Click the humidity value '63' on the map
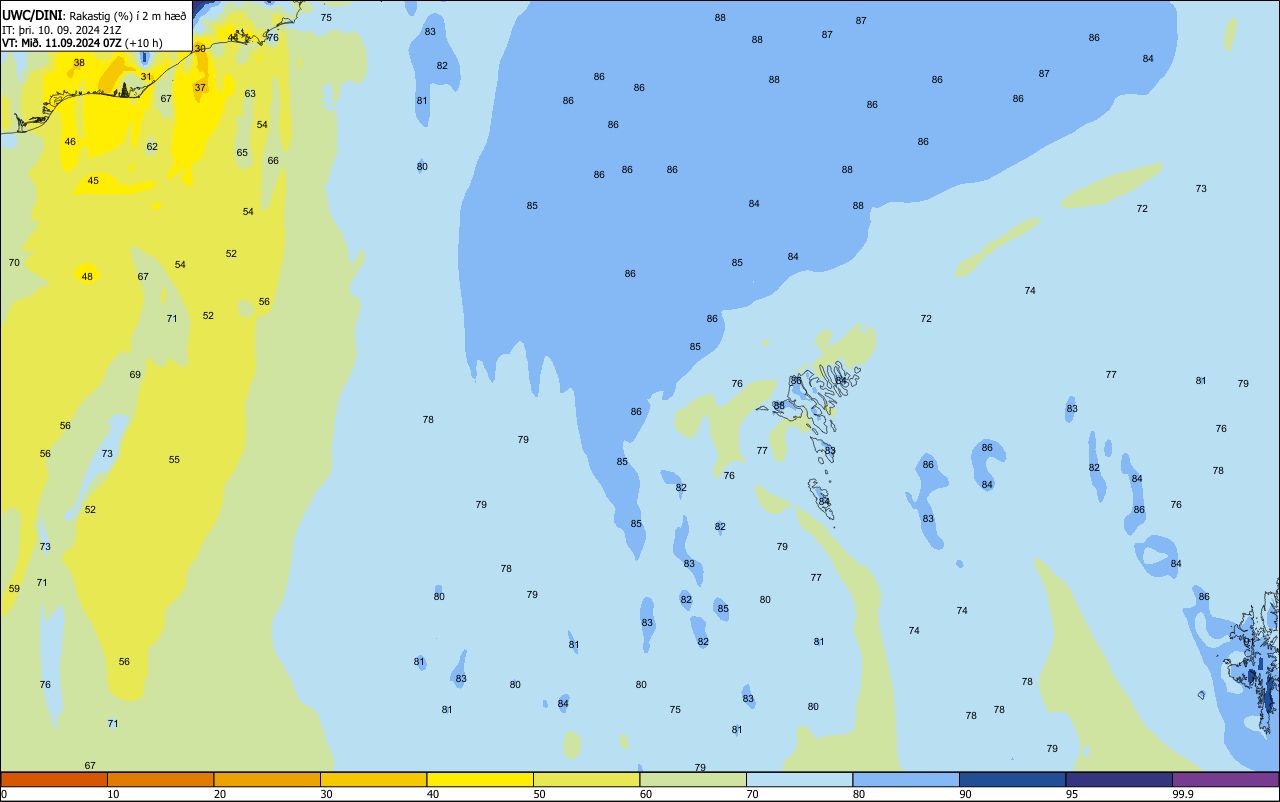 (x=250, y=93)
